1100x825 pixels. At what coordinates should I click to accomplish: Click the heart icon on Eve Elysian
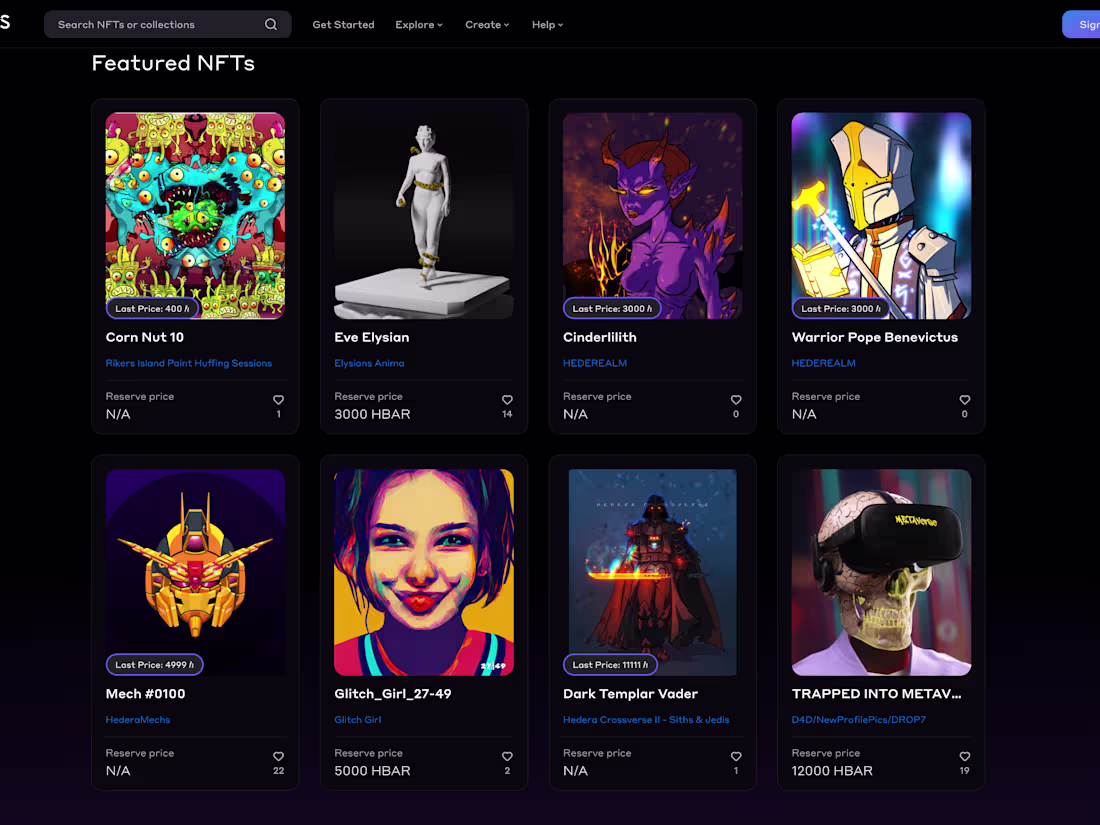pos(507,399)
